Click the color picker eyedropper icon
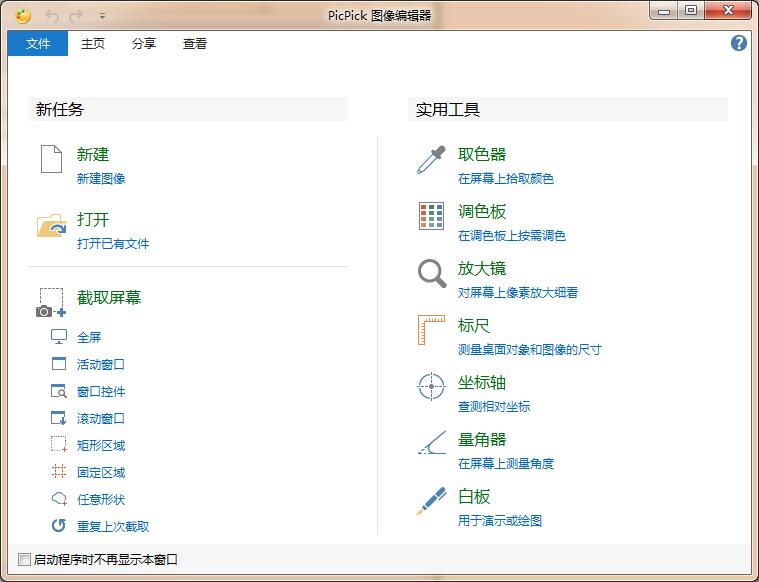 431,160
